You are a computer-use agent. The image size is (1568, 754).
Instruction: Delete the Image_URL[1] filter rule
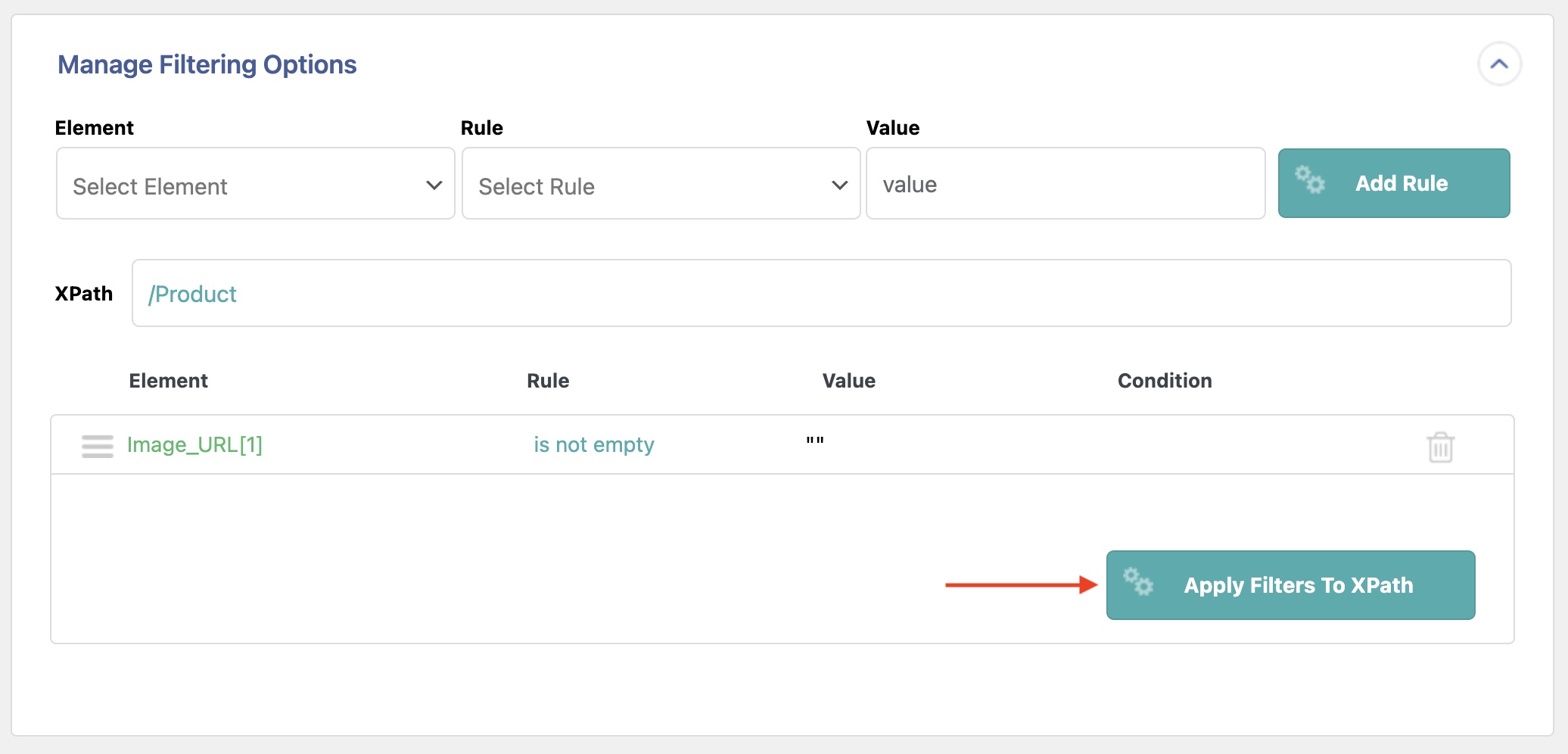pos(1440,447)
